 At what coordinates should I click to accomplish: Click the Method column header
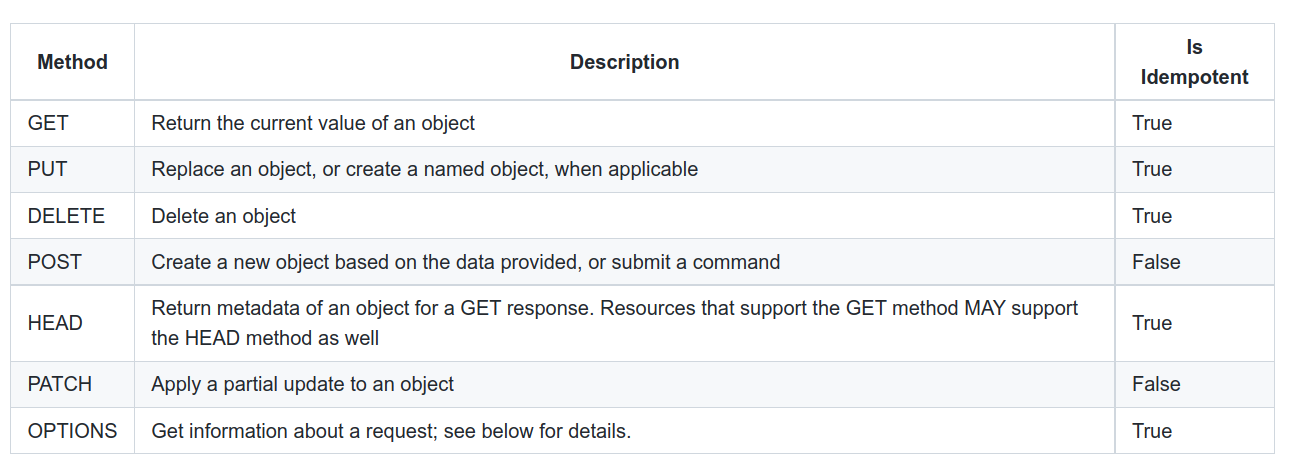pyautogui.click(x=72, y=62)
